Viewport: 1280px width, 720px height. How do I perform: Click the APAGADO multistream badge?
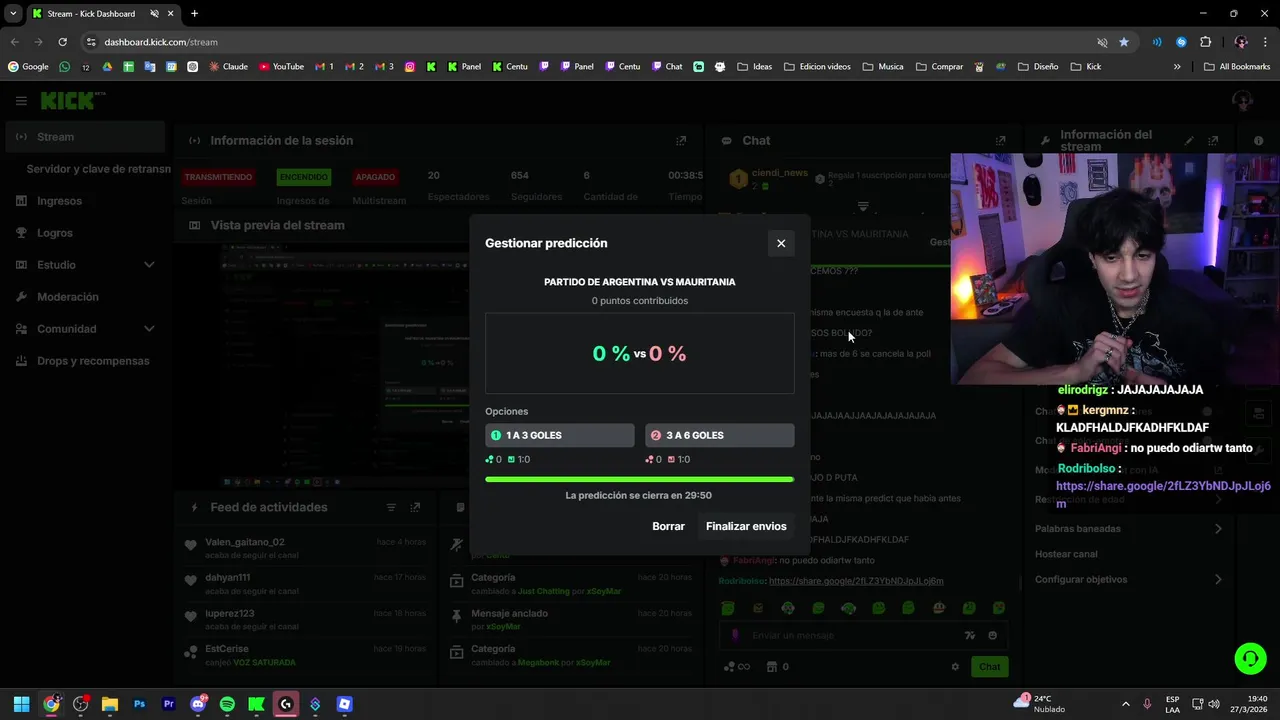tap(375, 177)
